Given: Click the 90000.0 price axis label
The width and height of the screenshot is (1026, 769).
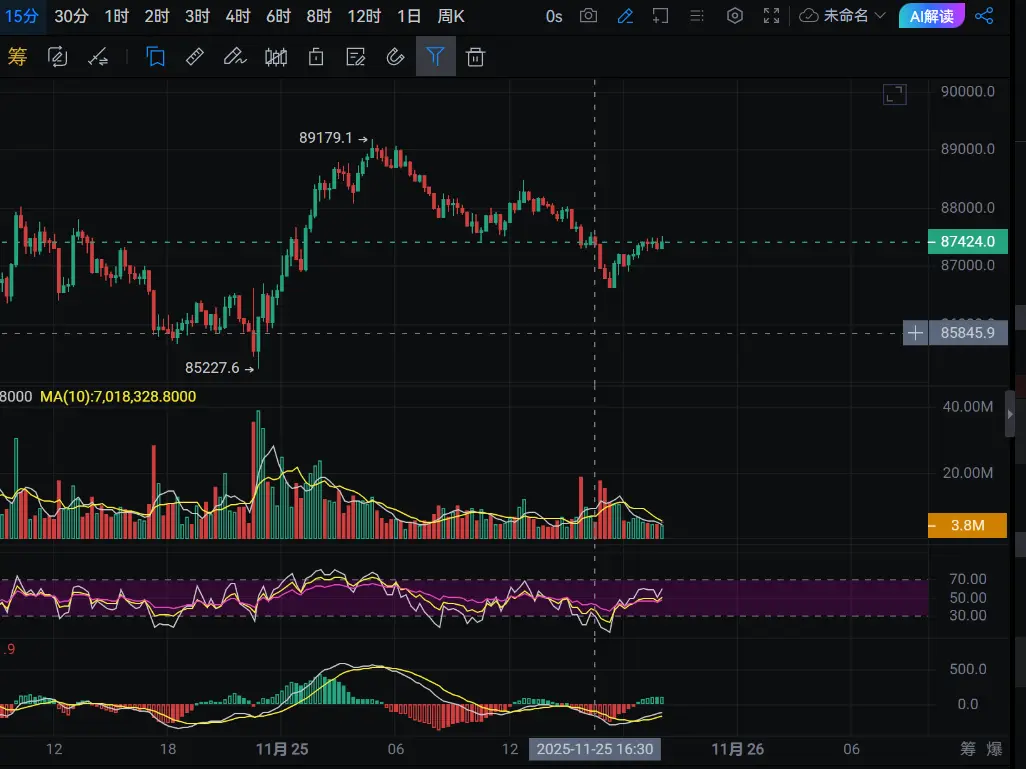Looking at the screenshot, I should [968, 92].
